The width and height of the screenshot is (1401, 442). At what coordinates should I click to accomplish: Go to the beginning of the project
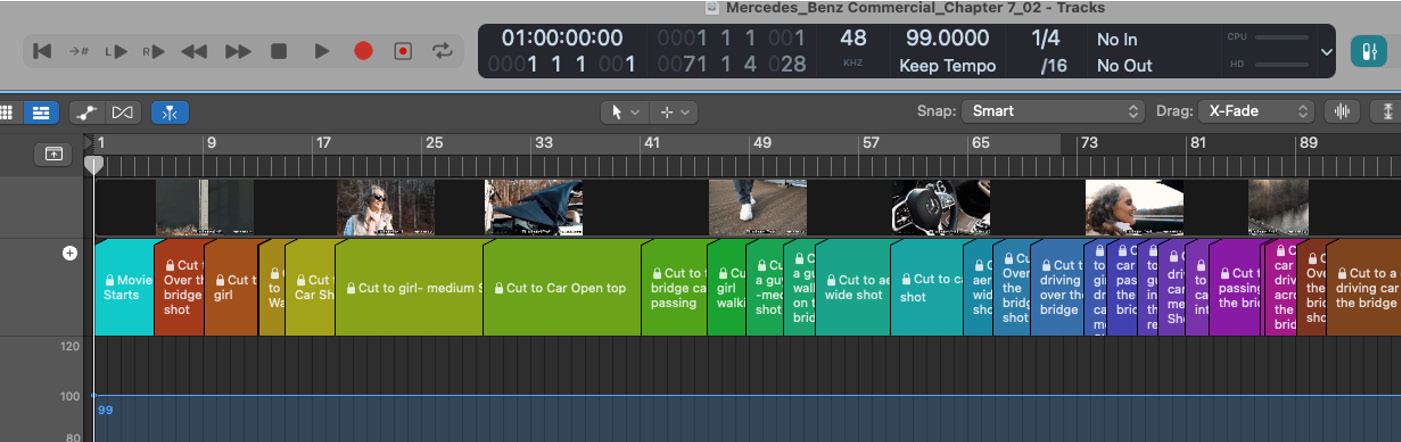click(x=42, y=51)
